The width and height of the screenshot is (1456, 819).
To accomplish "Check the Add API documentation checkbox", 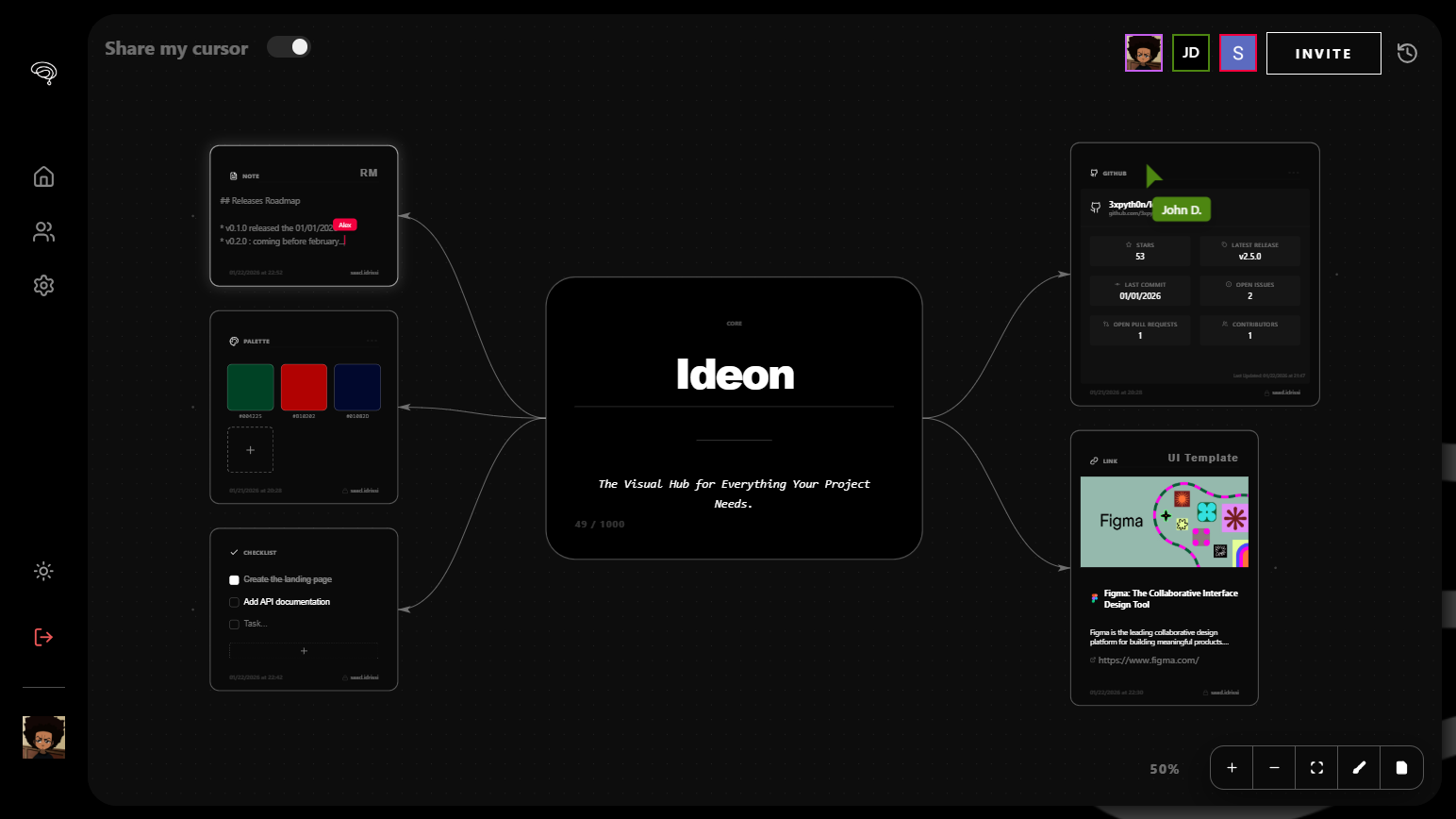I will [234, 602].
